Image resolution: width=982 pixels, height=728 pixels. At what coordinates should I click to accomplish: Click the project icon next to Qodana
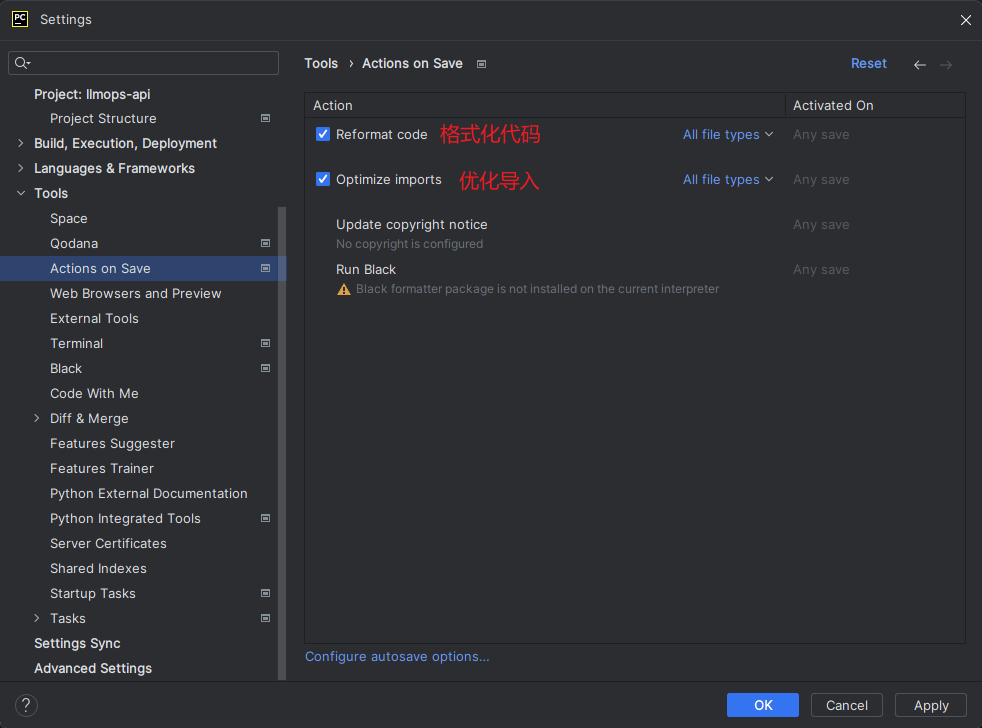(265, 243)
